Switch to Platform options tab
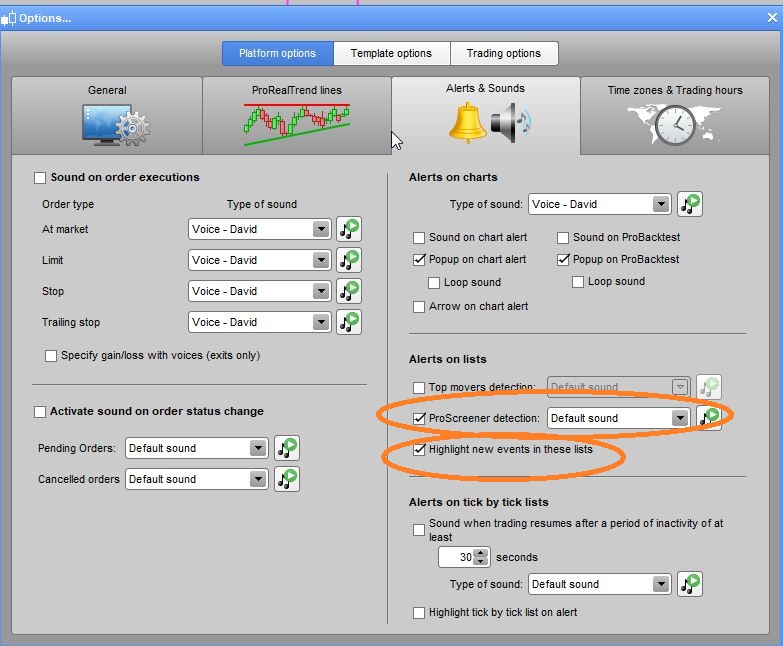This screenshot has width=783, height=646. (278, 53)
